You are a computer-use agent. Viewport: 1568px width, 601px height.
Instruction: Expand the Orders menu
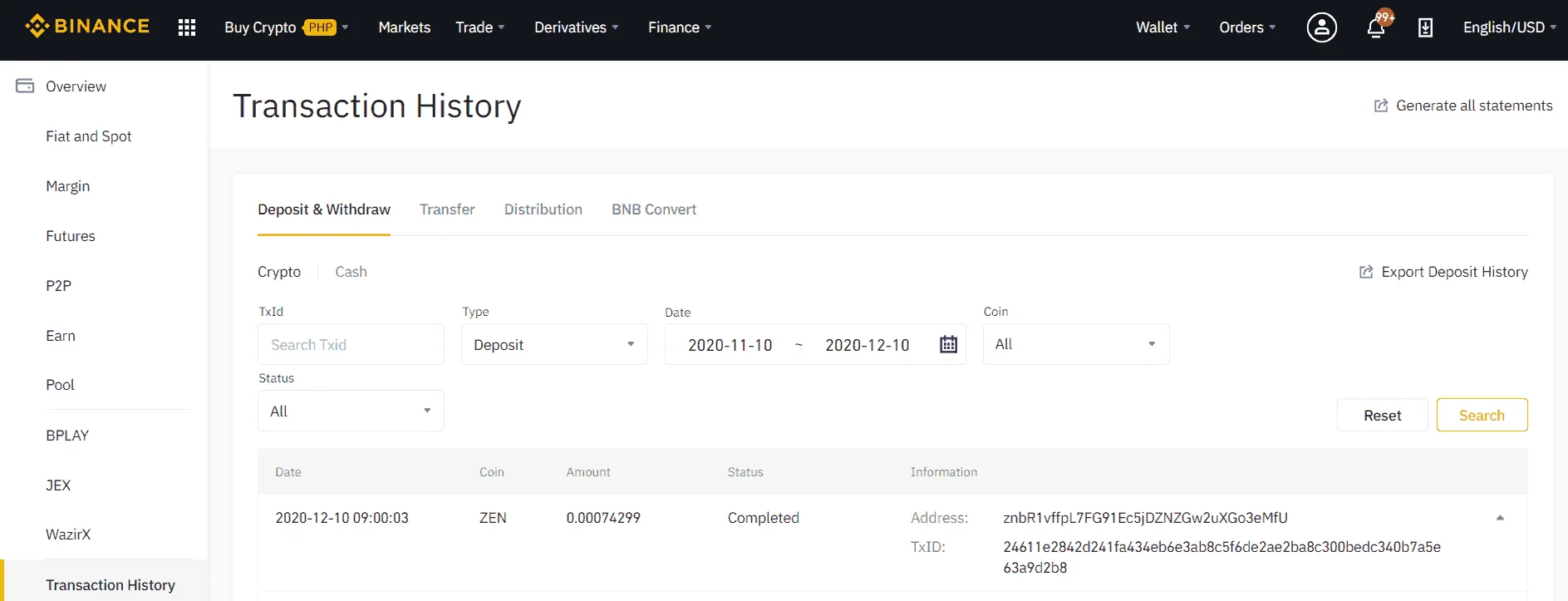pos(1247,27)
